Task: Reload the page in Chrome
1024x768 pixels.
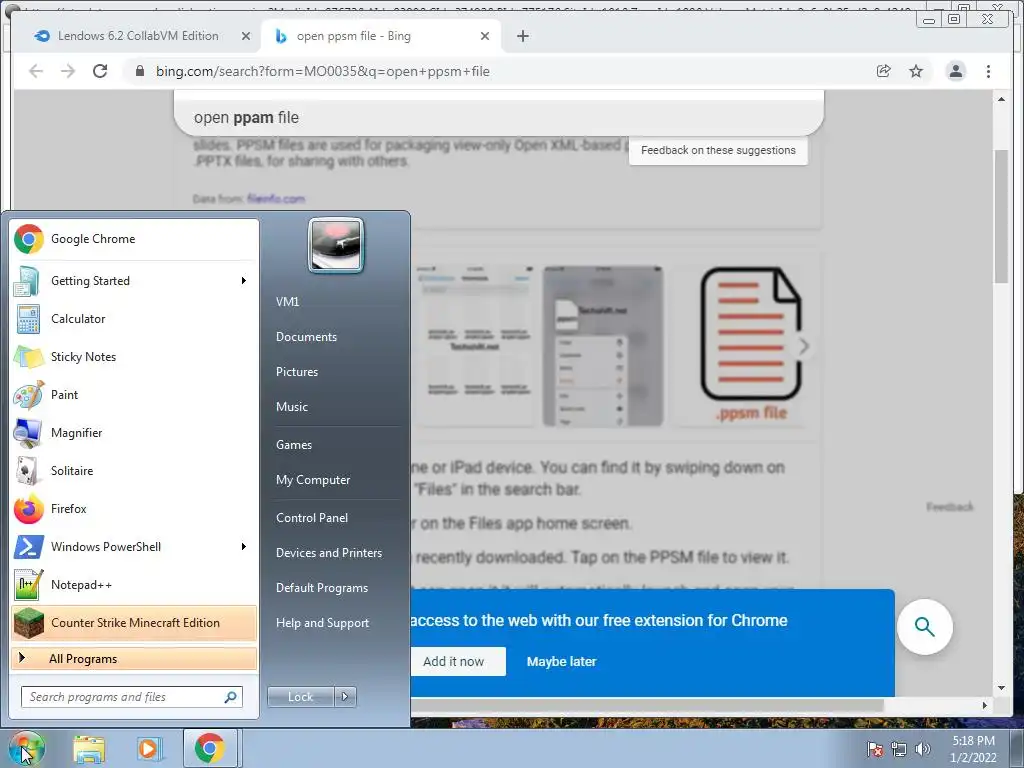Action: [100, 71]
